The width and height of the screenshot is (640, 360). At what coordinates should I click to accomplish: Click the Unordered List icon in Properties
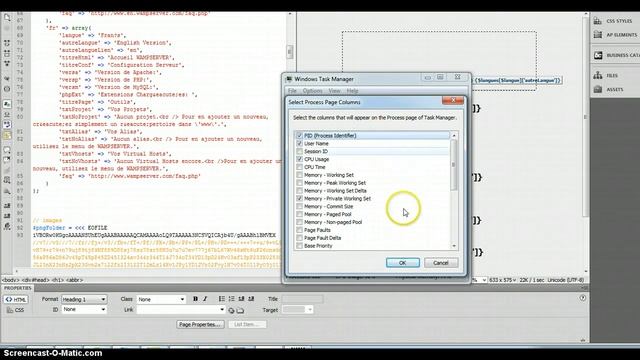pyautogui.click(x=222, y=299)
